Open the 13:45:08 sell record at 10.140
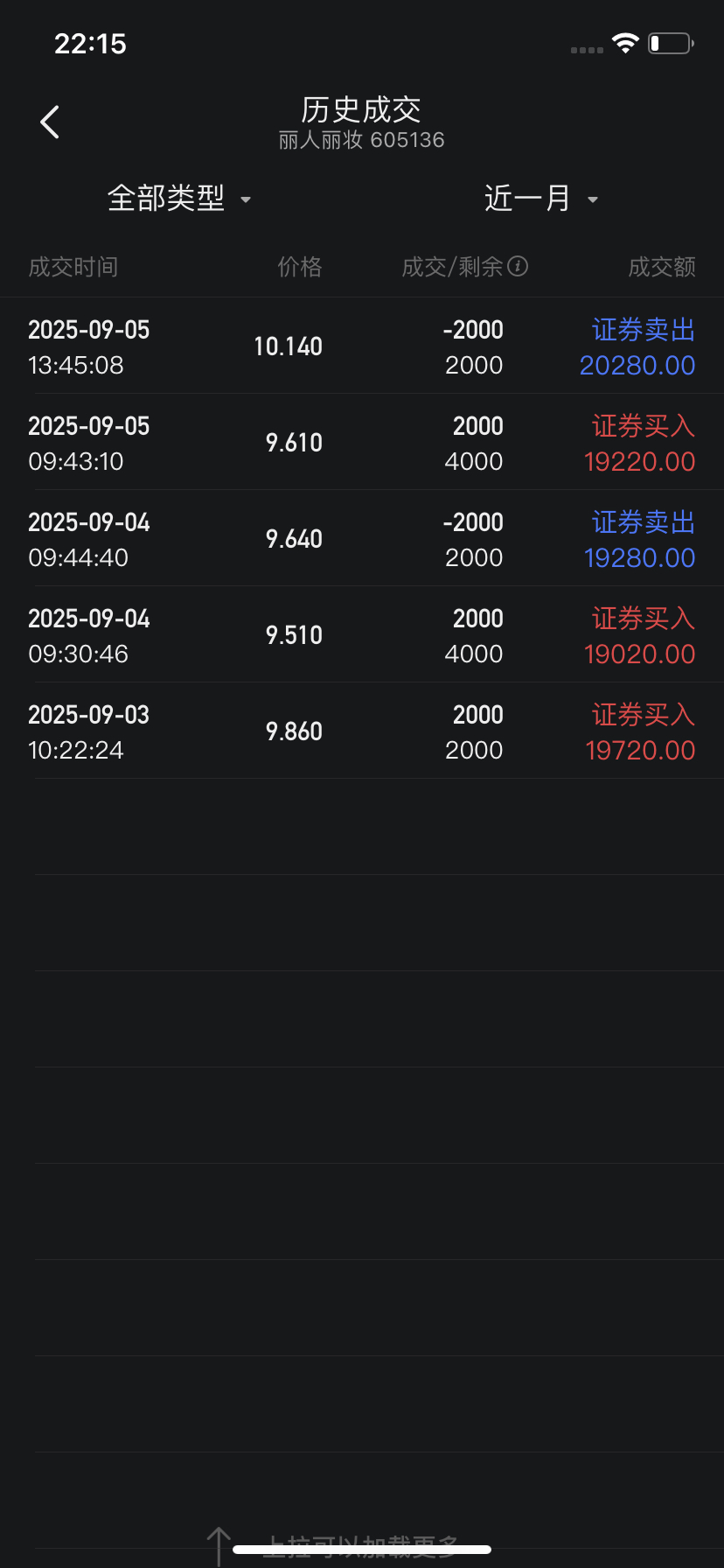This screenshot has height=1568, width=724. click(362, 346)
